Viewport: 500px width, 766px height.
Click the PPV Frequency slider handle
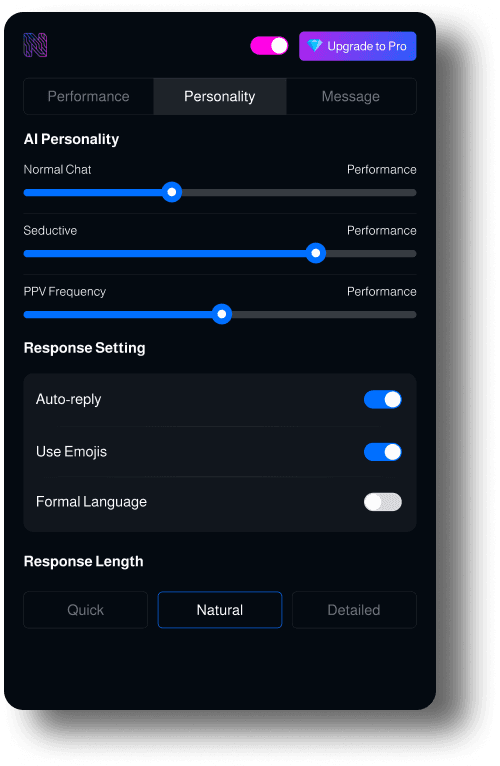(222, 314)
